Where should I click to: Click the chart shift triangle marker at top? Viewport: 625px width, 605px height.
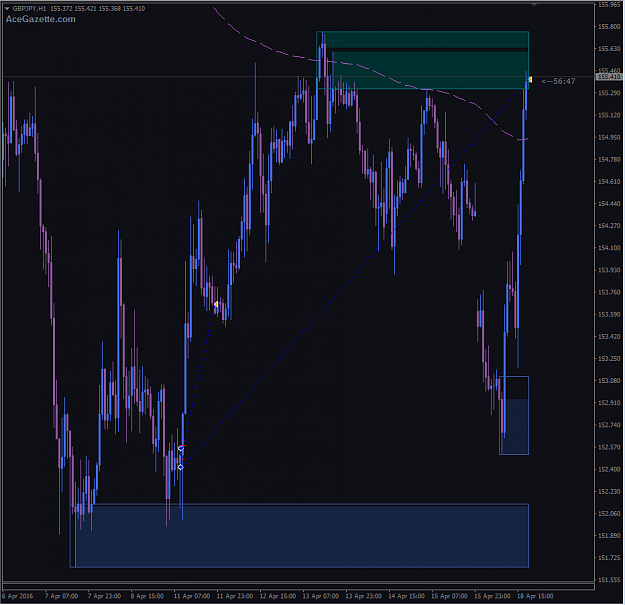tap(534, 4)
